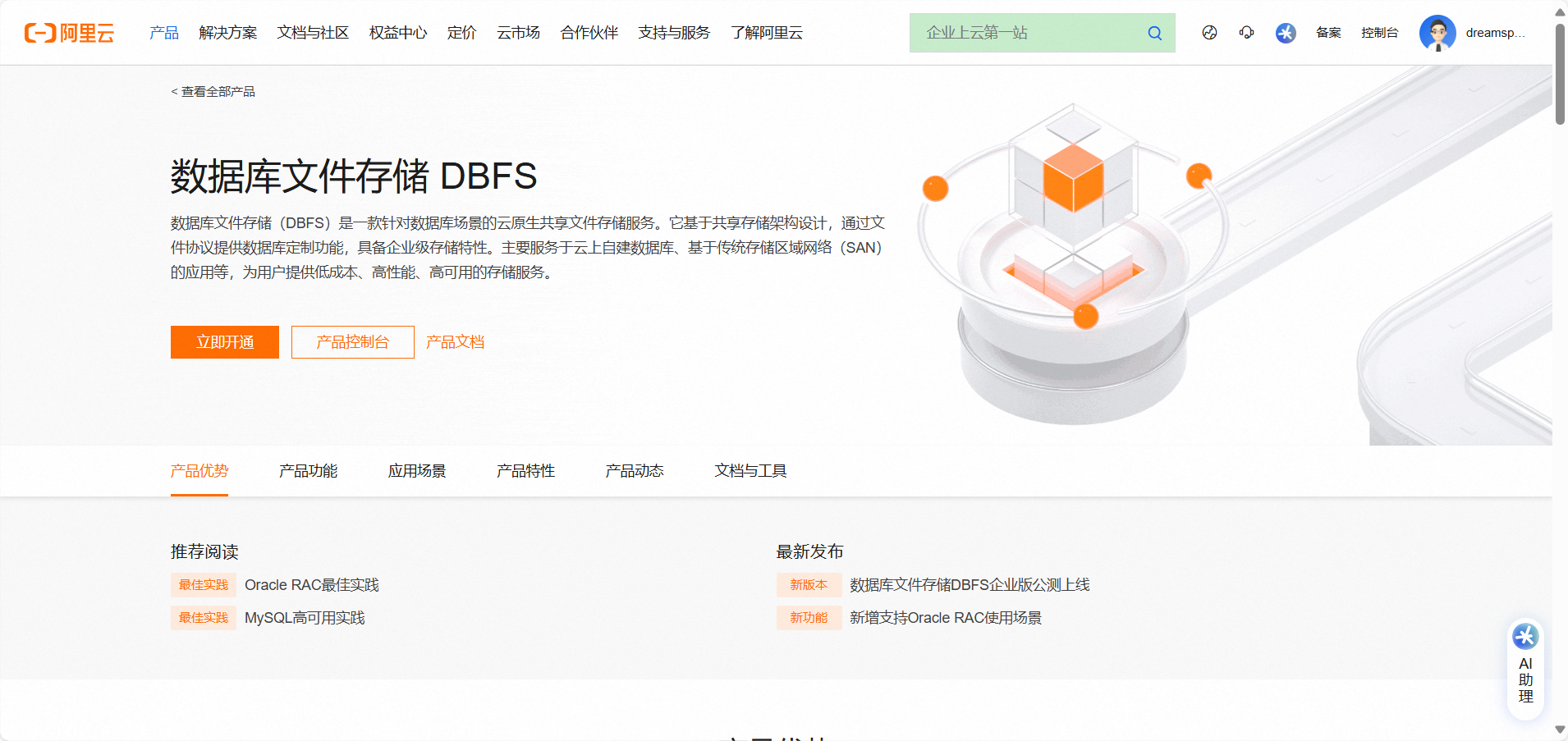This screenshot has width=1568, height=741.
Task: Open the globe language/region icon
Action: (x=1209, y=33)
